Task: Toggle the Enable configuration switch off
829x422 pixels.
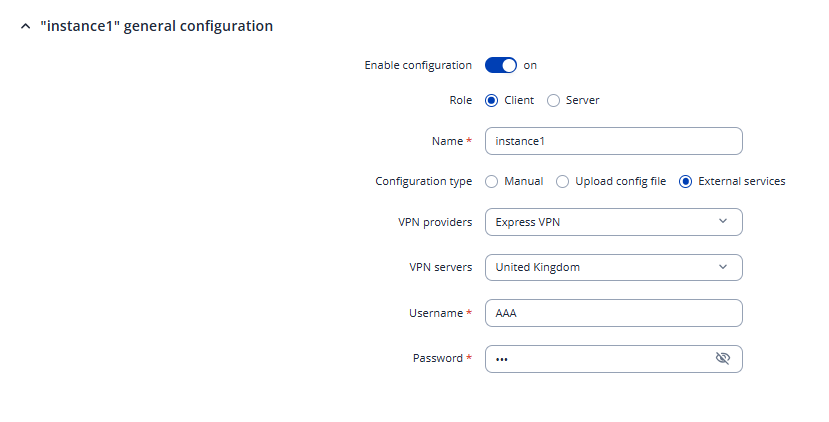Action: click(501, 65)
